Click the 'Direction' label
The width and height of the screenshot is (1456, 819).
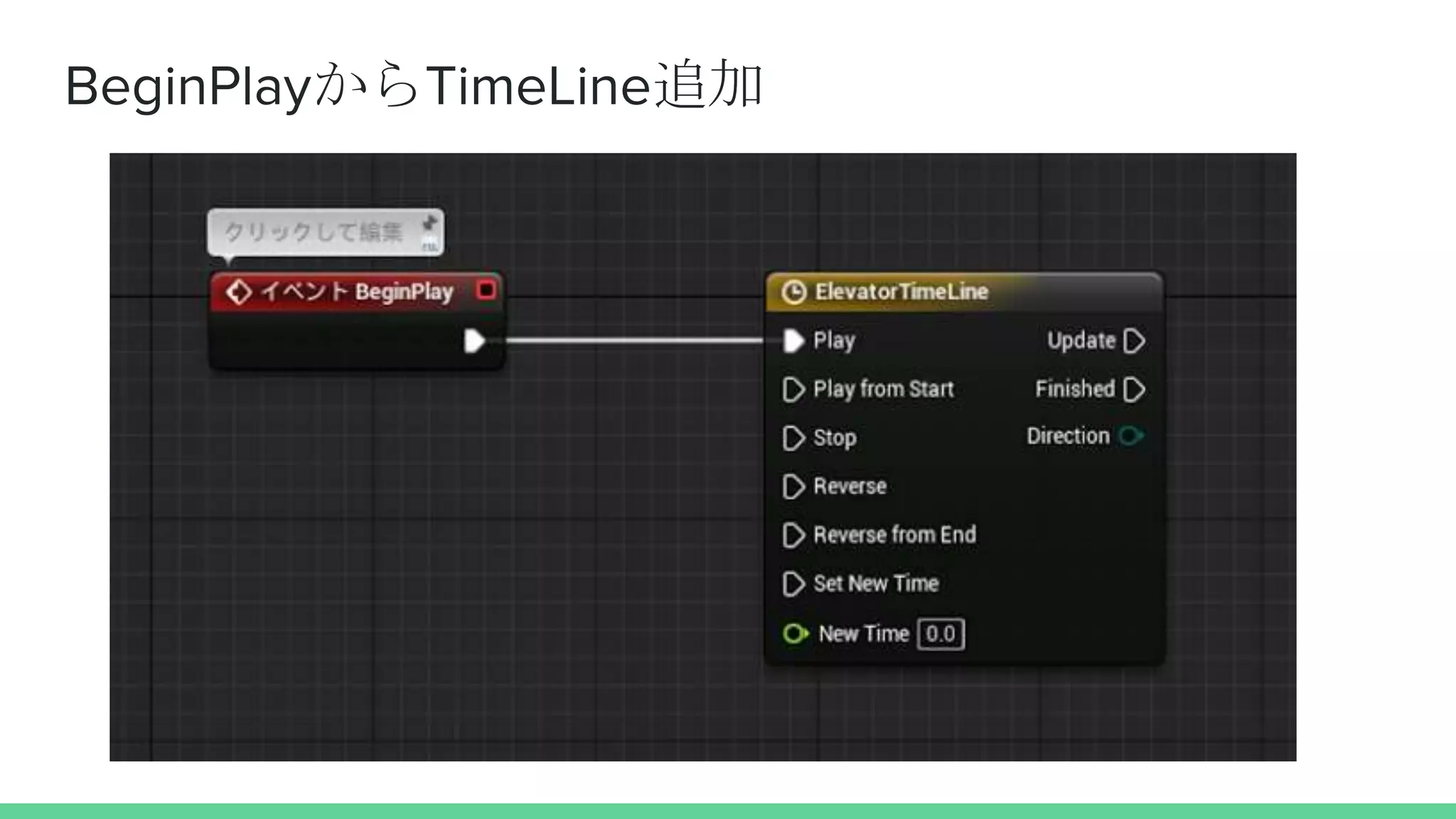click(x=1068, y=436)
